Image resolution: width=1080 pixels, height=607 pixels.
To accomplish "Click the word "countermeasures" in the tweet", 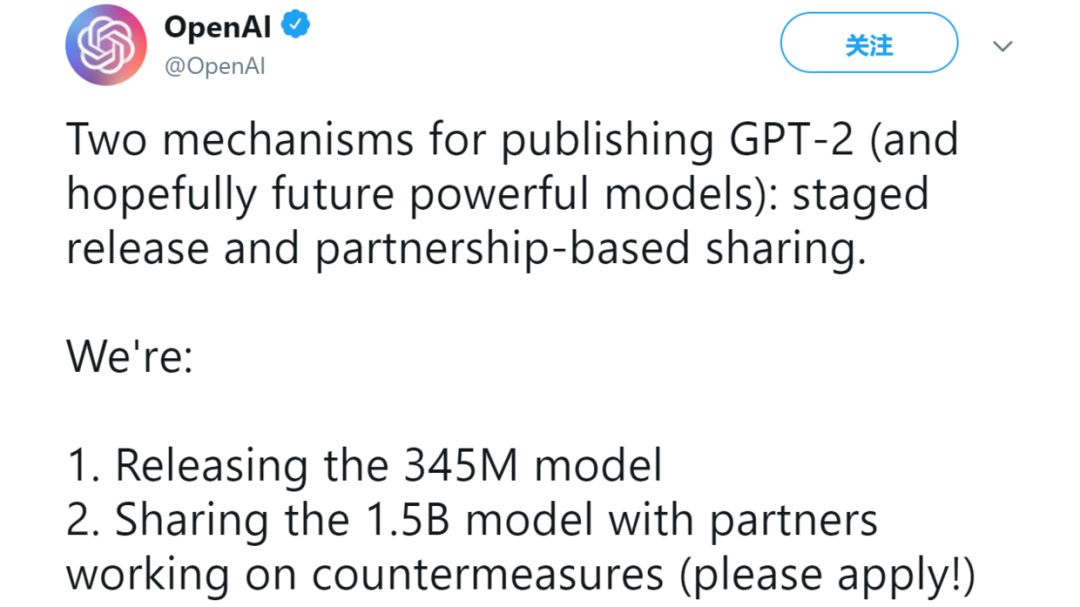I will [x=487, y=575].
